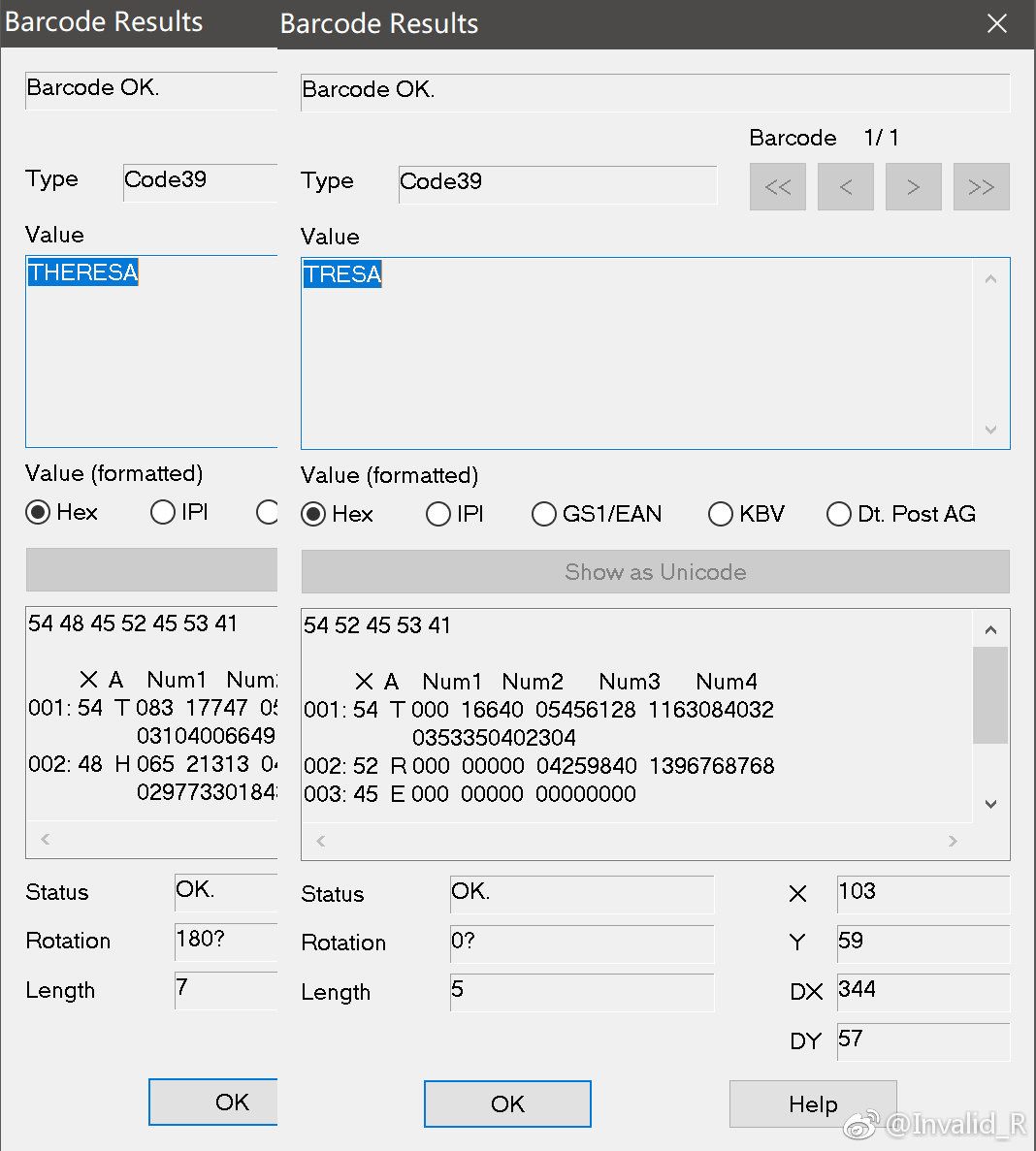Open Help in Barcode Results
1036x1151 pixels.
813,1103
